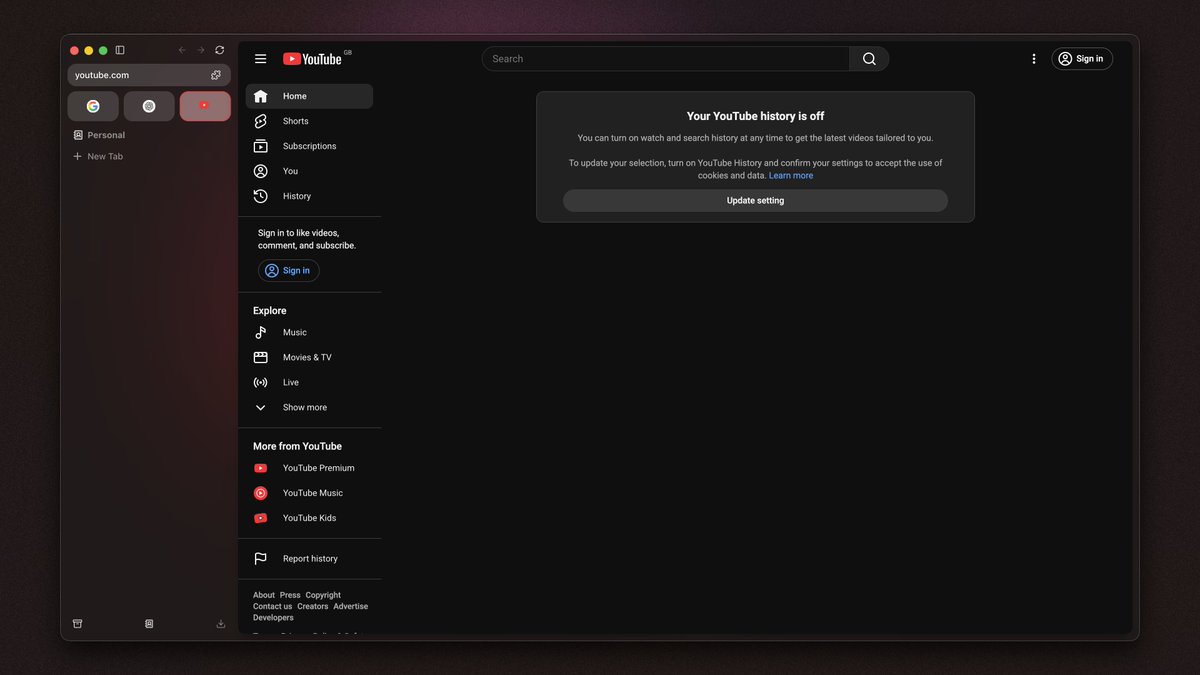Select Home in YouTube sidebar
This screenshot has width=1200, height=675.
[x=309, y=96]
